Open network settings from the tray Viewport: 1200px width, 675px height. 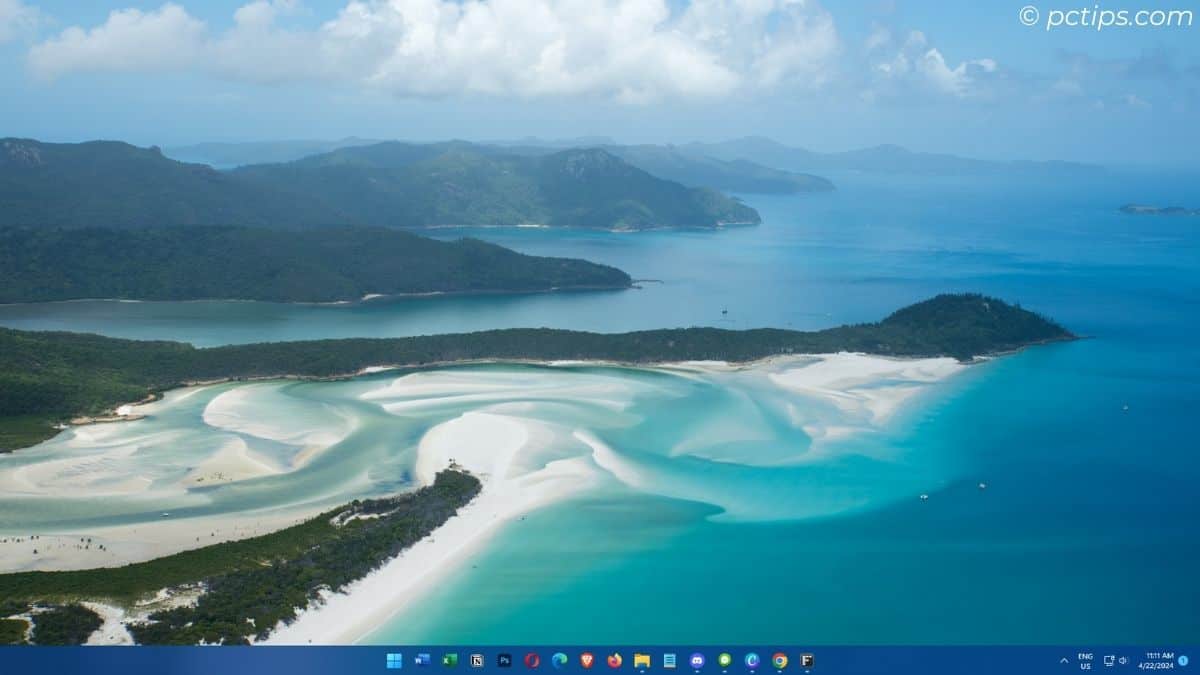click(x=1109, y=660)
